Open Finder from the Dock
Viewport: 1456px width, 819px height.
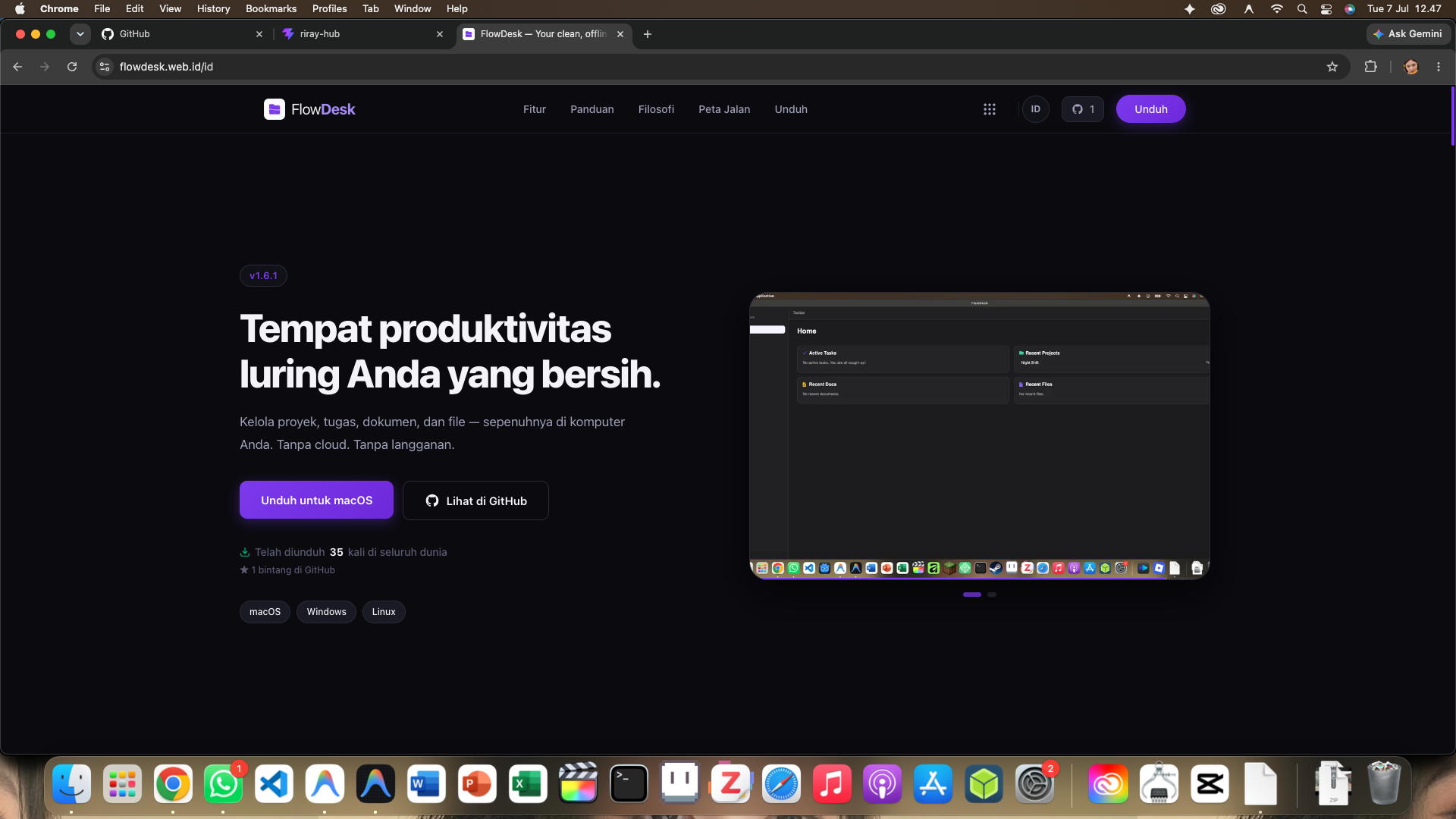(x=72, y=784)
